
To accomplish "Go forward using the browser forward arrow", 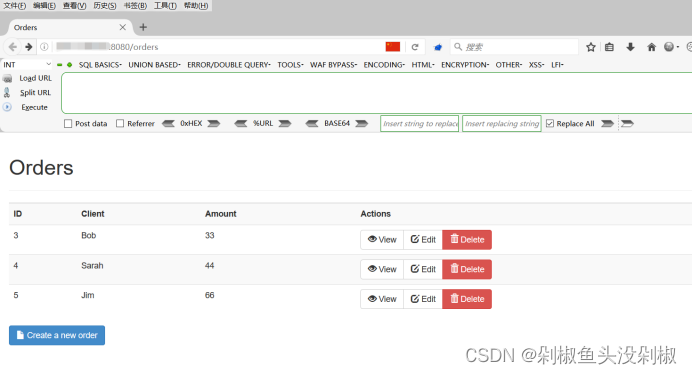I will [x=29, y=47].
